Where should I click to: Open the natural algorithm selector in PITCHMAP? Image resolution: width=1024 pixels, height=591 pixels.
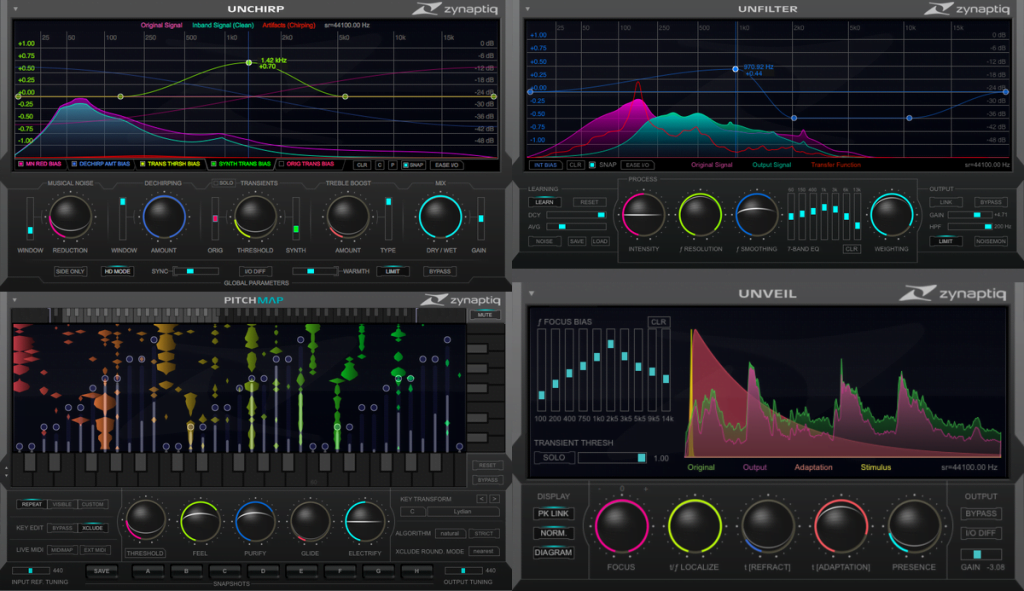point(449,534)
